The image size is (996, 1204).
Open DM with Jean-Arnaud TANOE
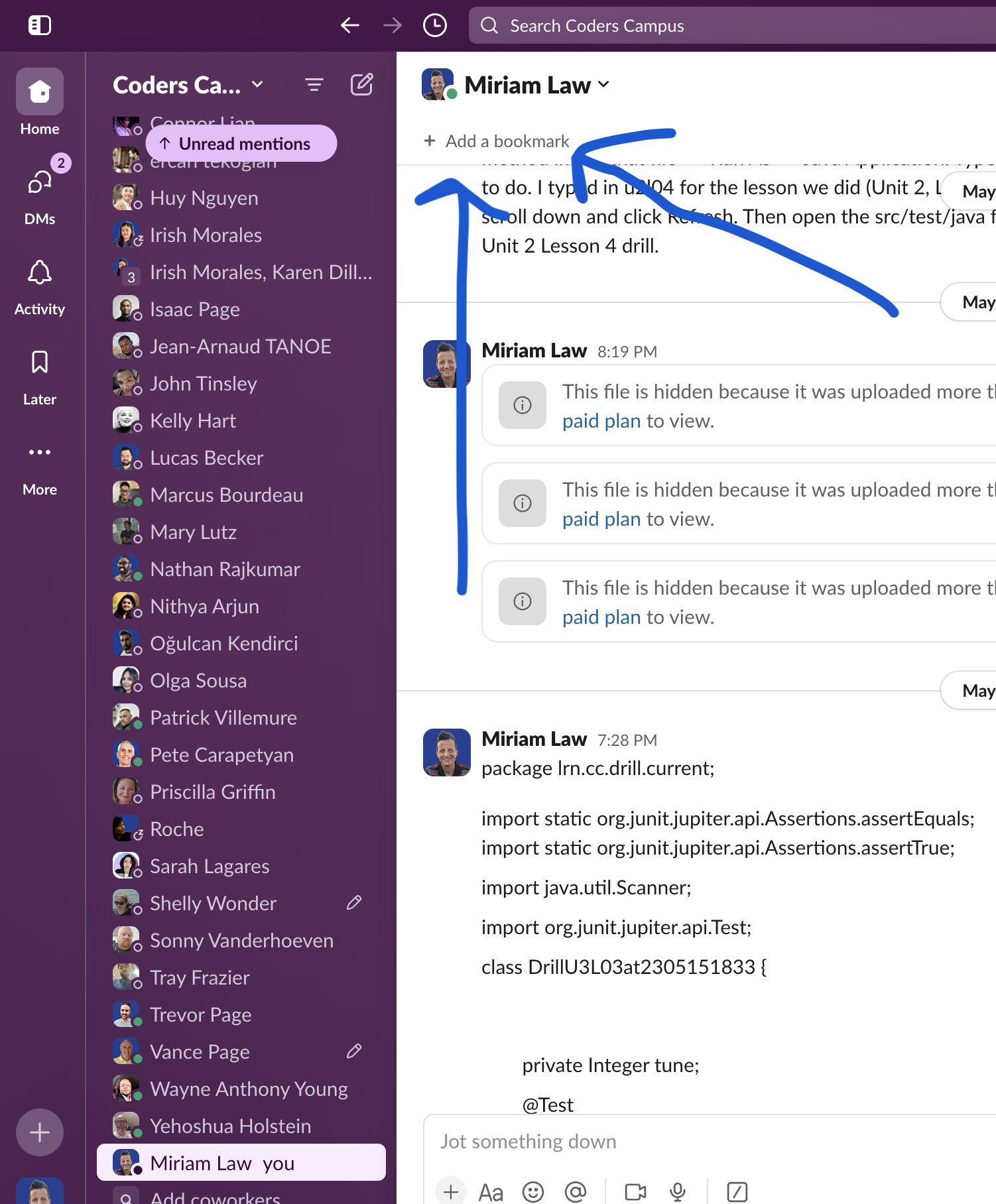tap(241, 346)
